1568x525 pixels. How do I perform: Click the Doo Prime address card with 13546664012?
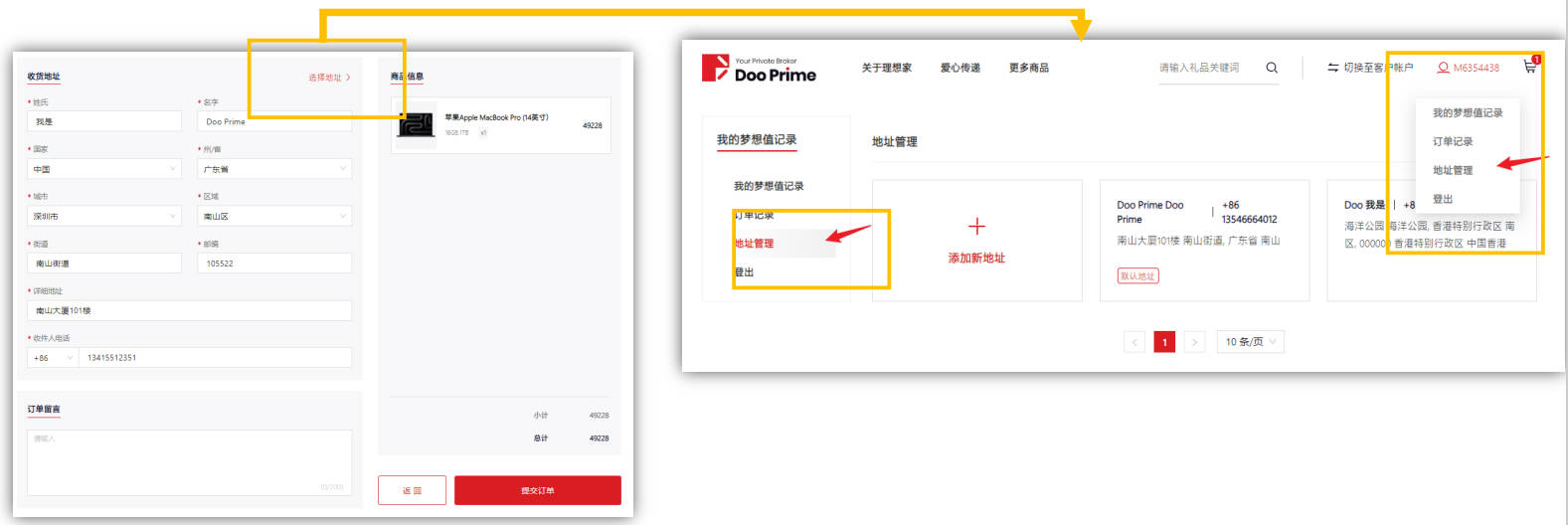[x=1204, y=241]
